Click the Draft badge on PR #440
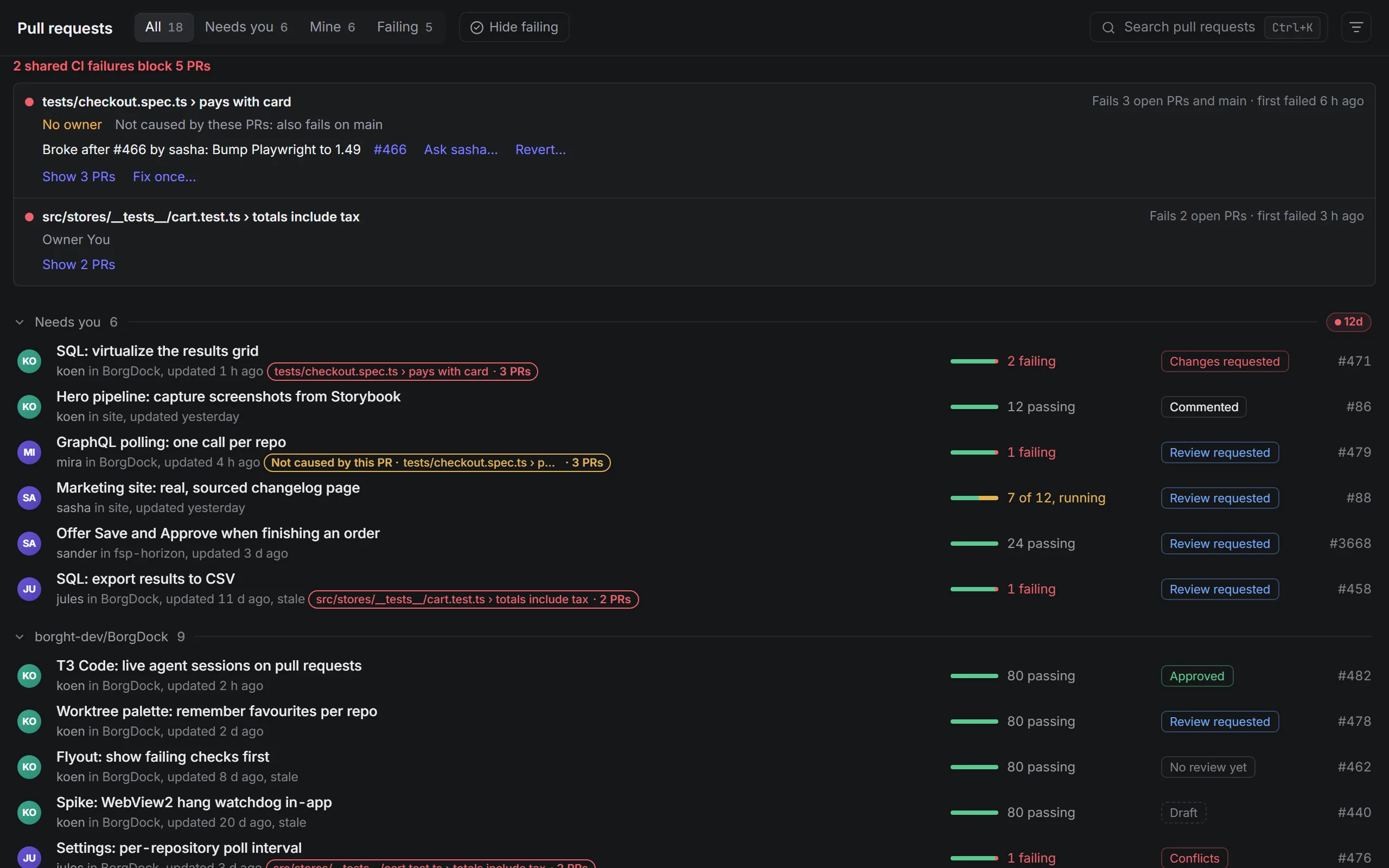Viewport: 1389px width, 868px height. [1183, 812]
